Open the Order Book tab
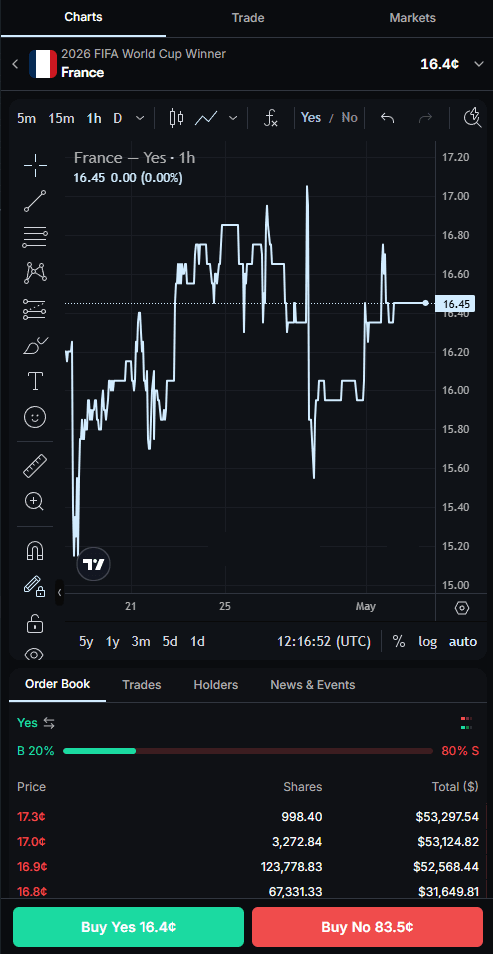Image resolution: width=493 pixels, height=954 pixels. 57,684
